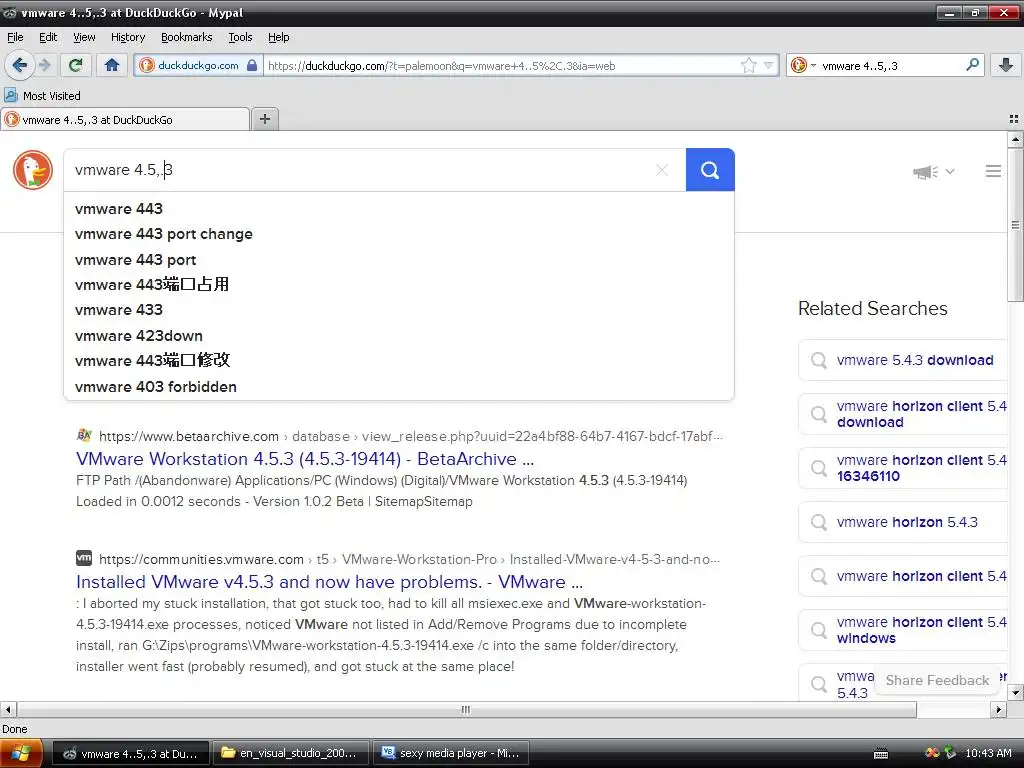1024x768 pixels.
Task: Choose suggestion 'vmware 433'
Action: (119, 310)
